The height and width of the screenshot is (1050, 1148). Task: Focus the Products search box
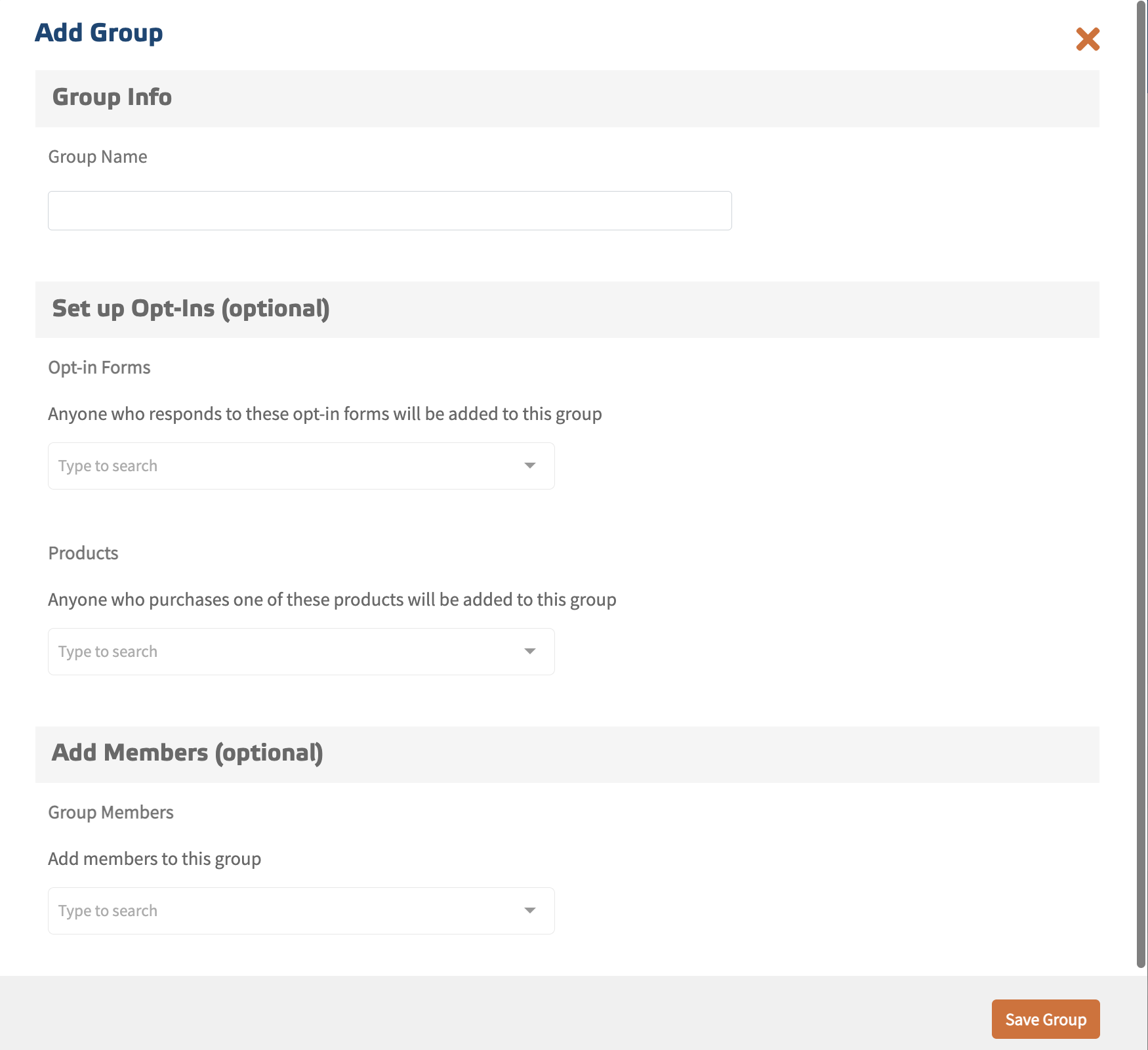[x=282, y=652]
